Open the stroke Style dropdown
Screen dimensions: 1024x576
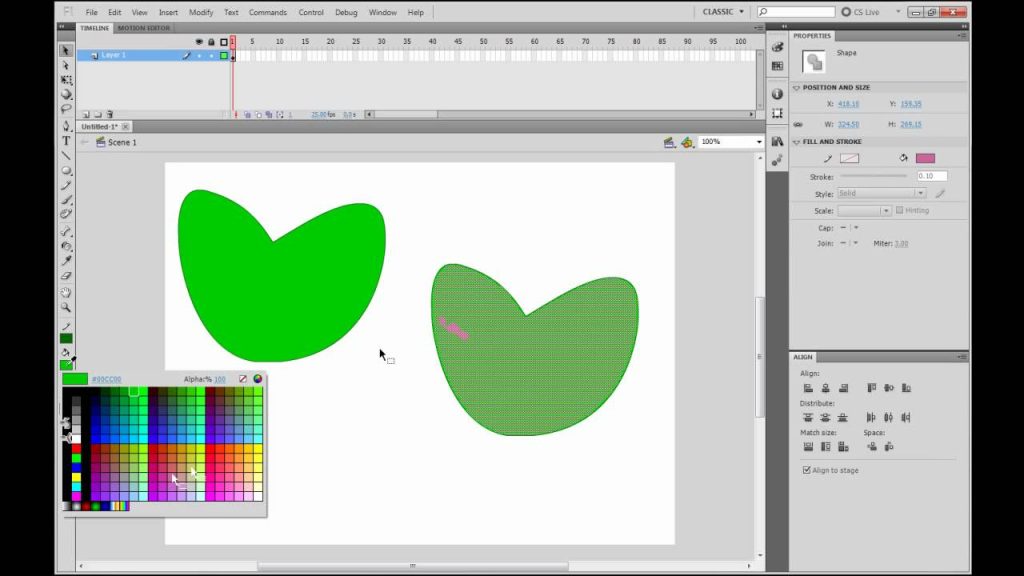point(882,193)
